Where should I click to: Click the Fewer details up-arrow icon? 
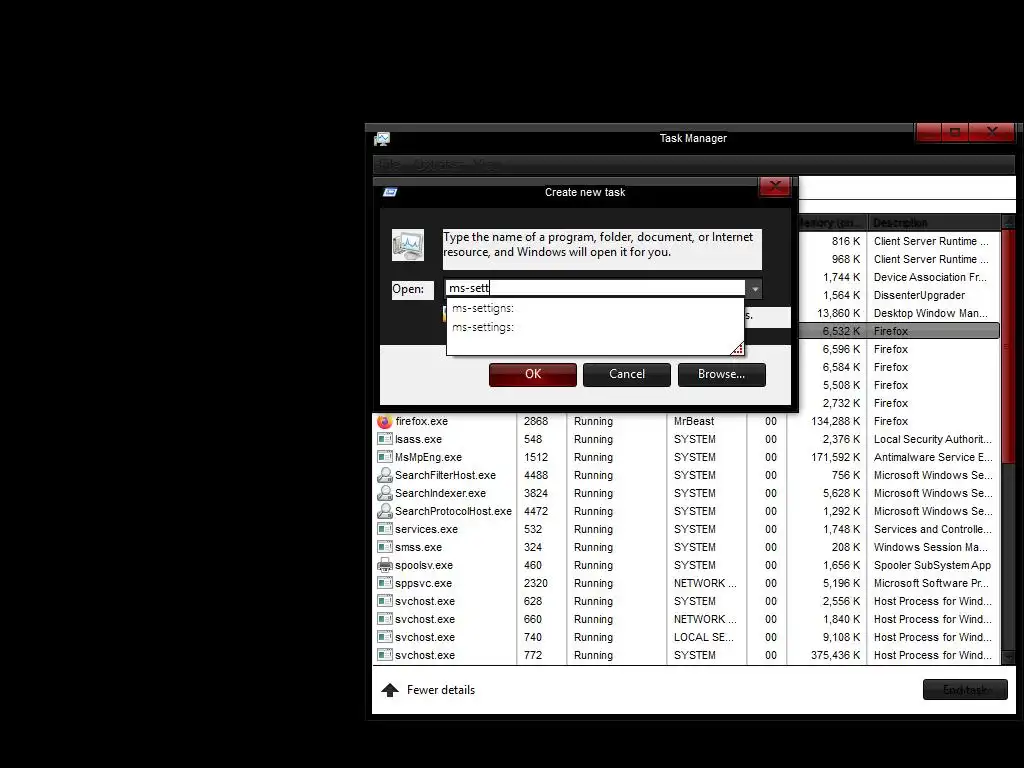click(390, 690)
